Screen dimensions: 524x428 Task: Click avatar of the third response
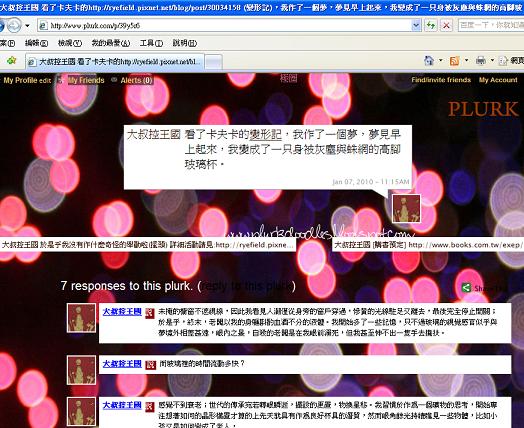point(82,412)
